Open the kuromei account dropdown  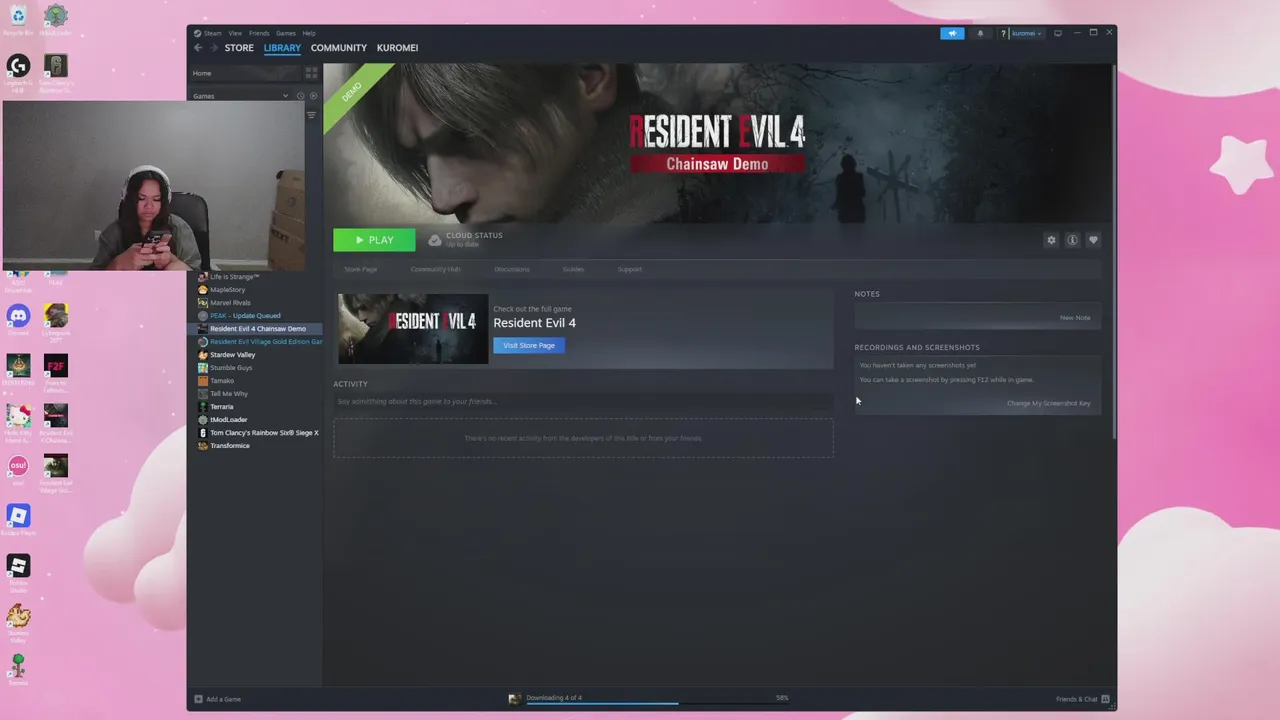(1026, 33)
